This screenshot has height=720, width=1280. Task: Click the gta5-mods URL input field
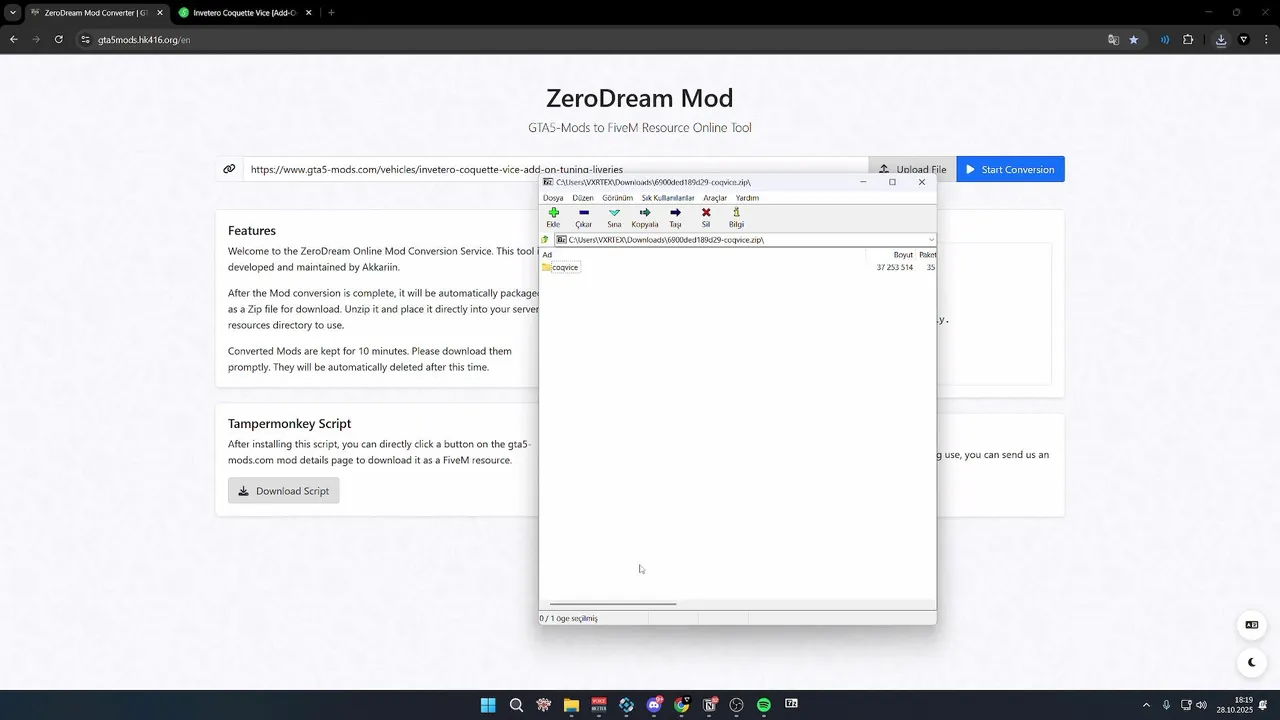click(x=555, y=169)
